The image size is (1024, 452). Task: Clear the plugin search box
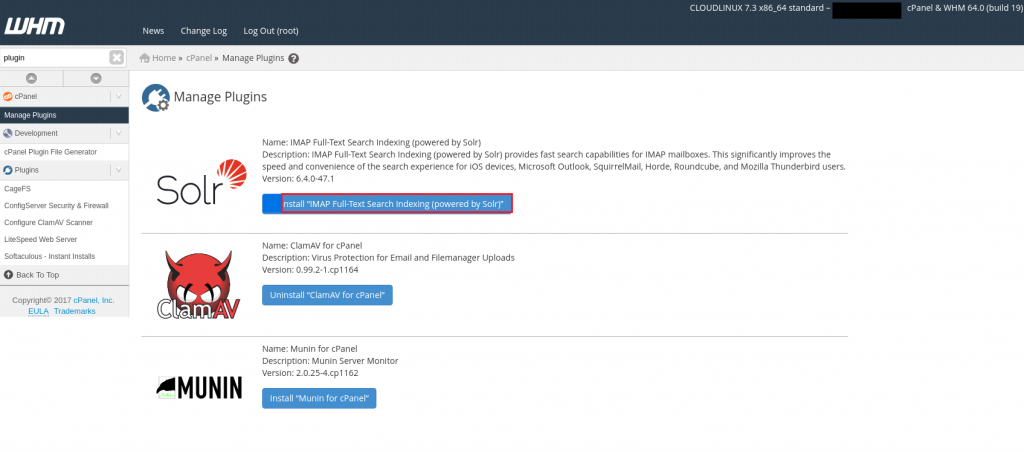[116, 57]
